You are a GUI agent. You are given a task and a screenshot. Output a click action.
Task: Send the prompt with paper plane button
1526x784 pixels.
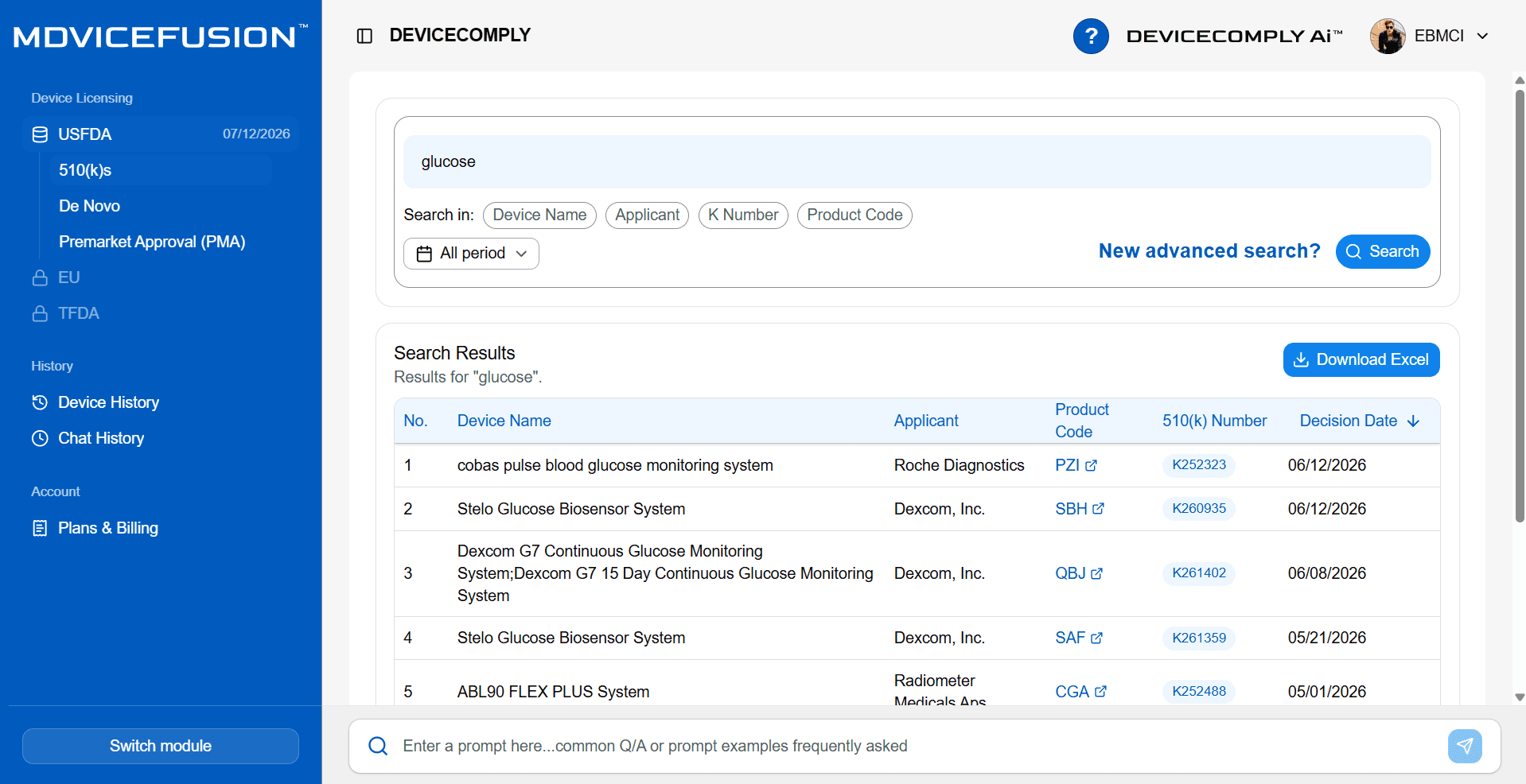pyautogui.click(x=1465, y=746)
